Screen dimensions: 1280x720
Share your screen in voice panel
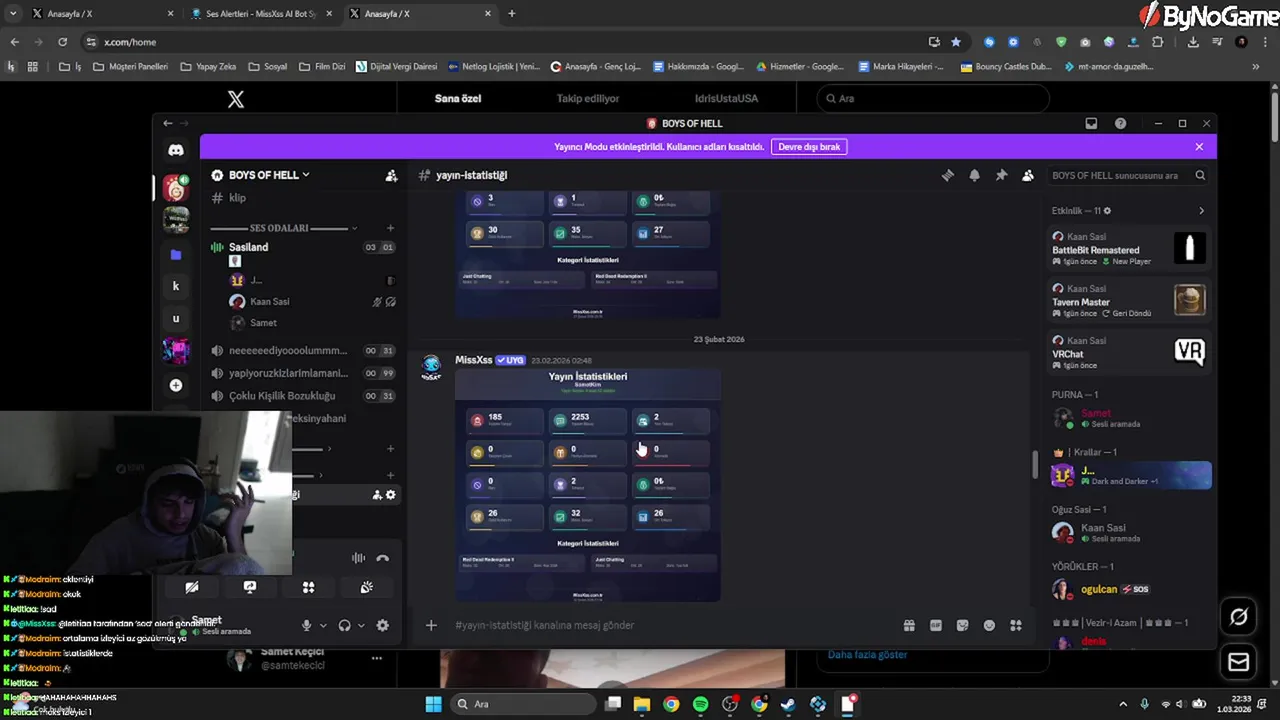click(x=250, y=587)
